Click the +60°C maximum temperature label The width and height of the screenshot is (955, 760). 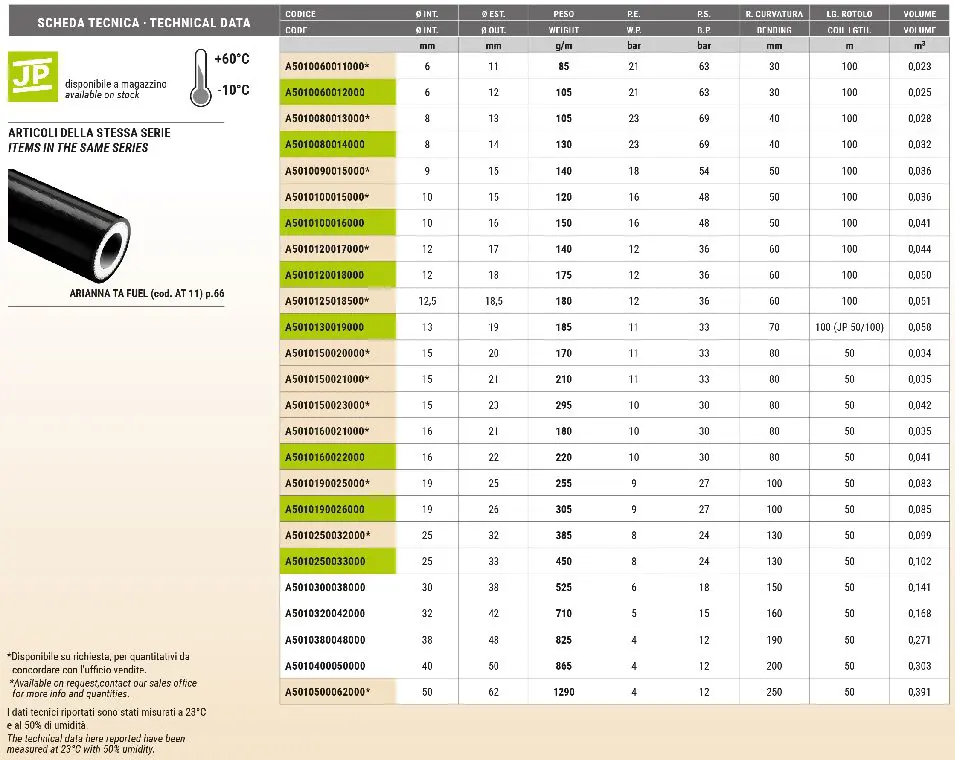232,60
